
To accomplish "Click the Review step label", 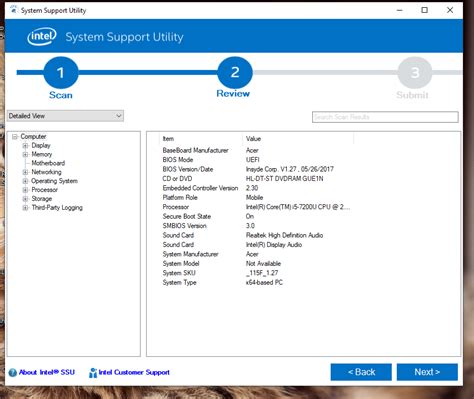I will point(233,93).
